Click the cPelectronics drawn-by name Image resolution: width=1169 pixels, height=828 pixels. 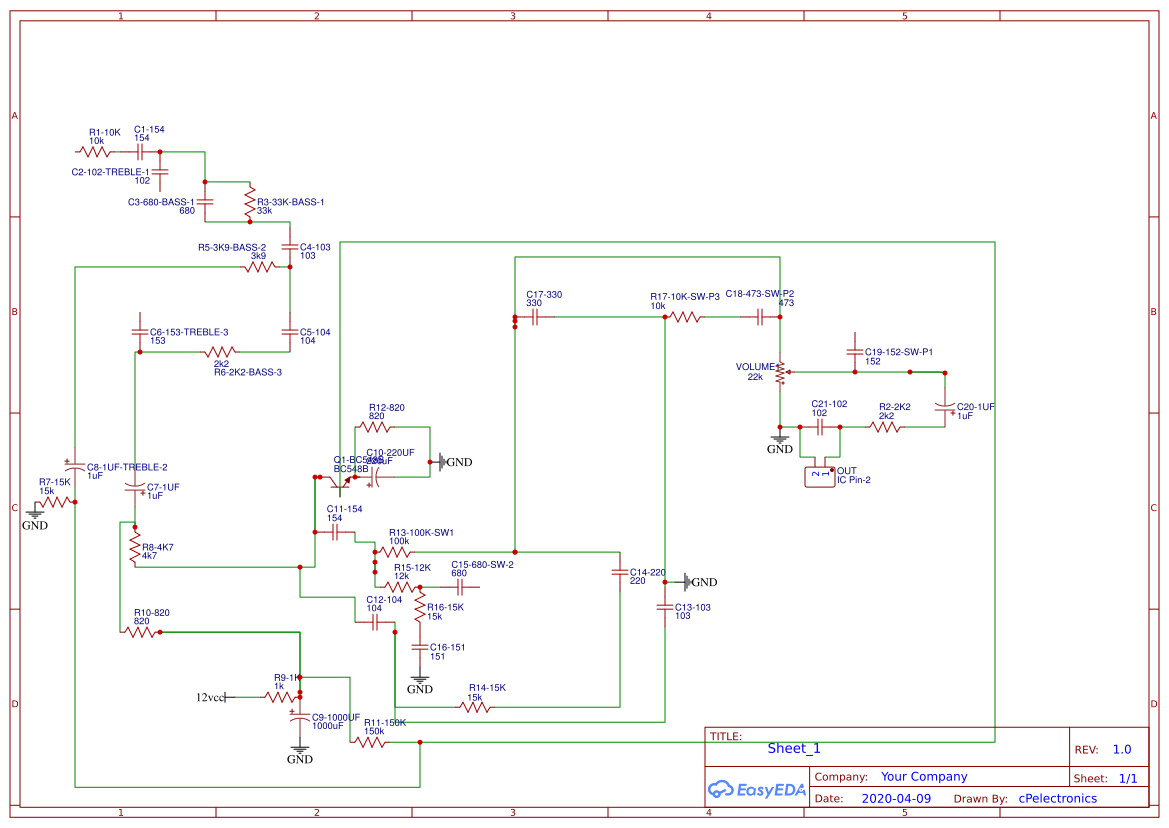pyautogui.click(x=1057, y=798)
